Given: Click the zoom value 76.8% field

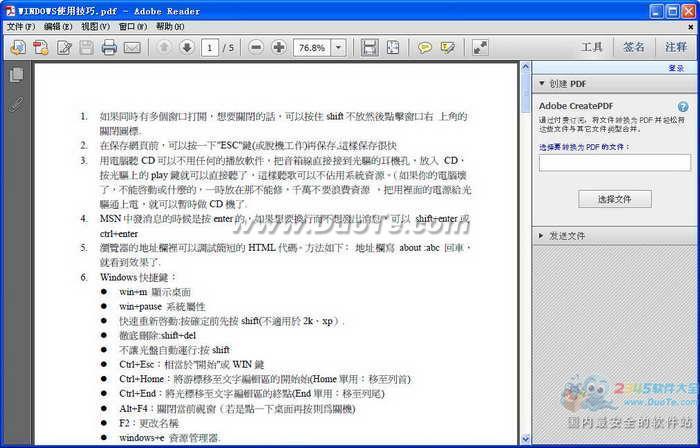Looking at the screenshot, I should pyautogui.click(x=312, y=47).
